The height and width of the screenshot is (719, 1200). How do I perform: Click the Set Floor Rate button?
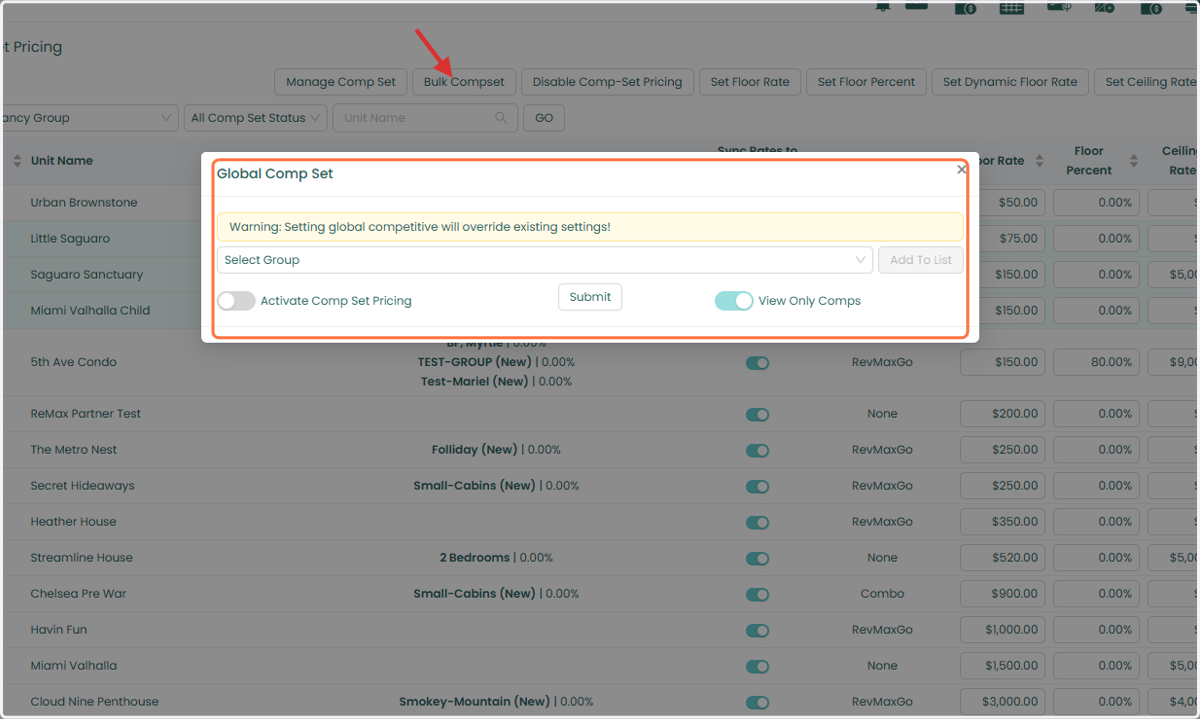click(x=750, y=82)
